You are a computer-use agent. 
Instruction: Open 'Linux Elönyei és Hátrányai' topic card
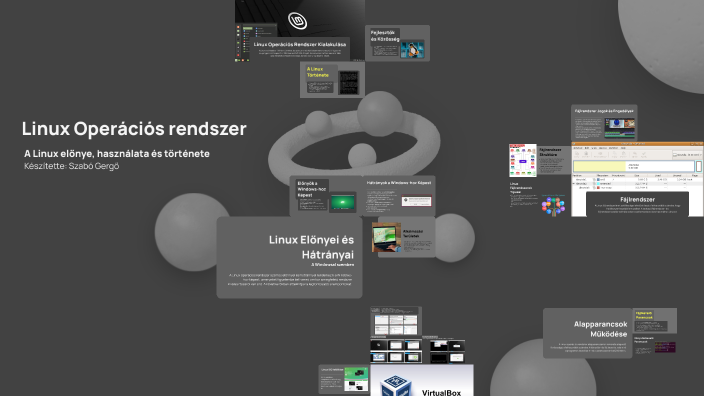coord(290,257)
